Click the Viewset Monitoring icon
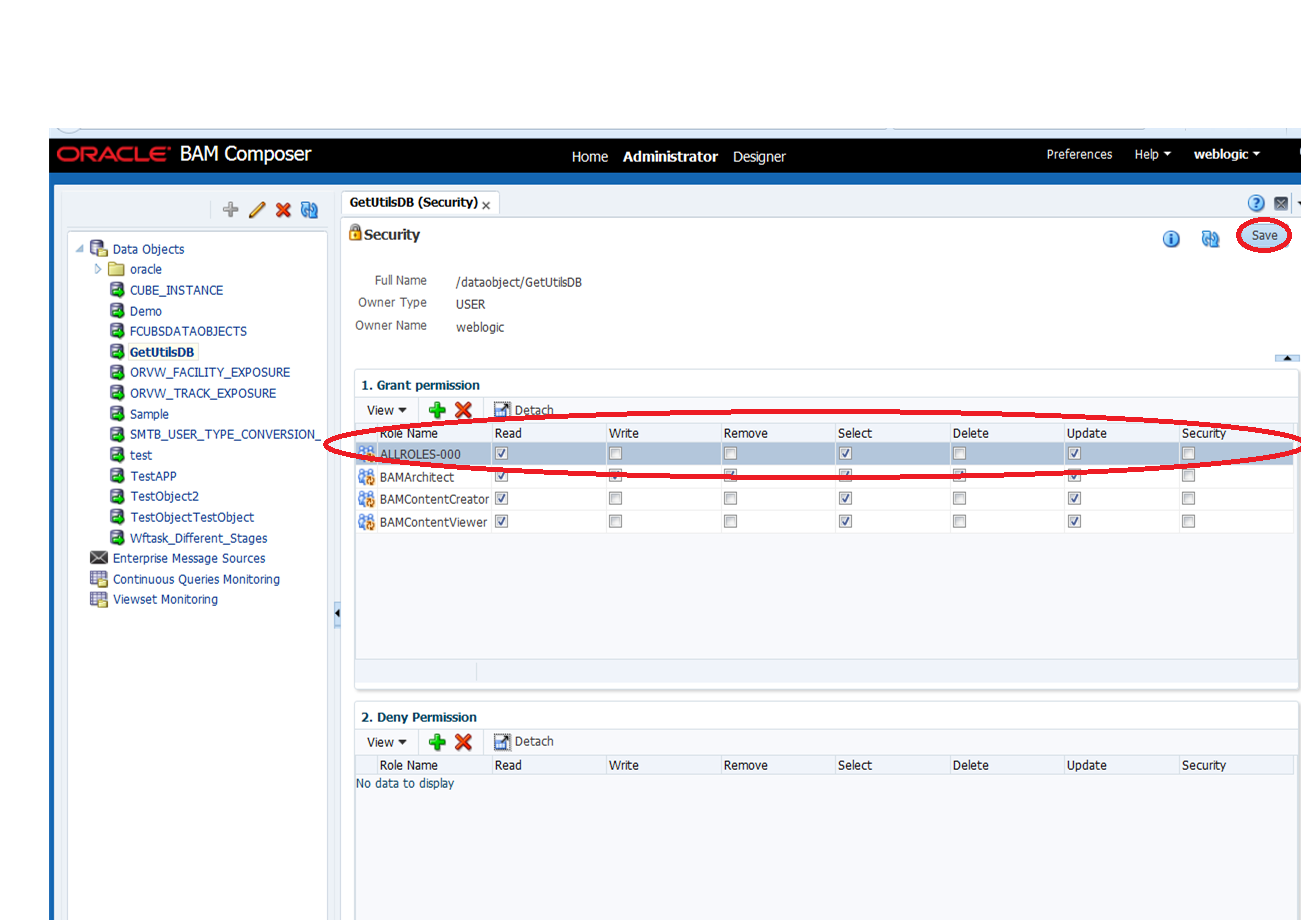This screenshot has height=920, width=1301. (98, 599)
